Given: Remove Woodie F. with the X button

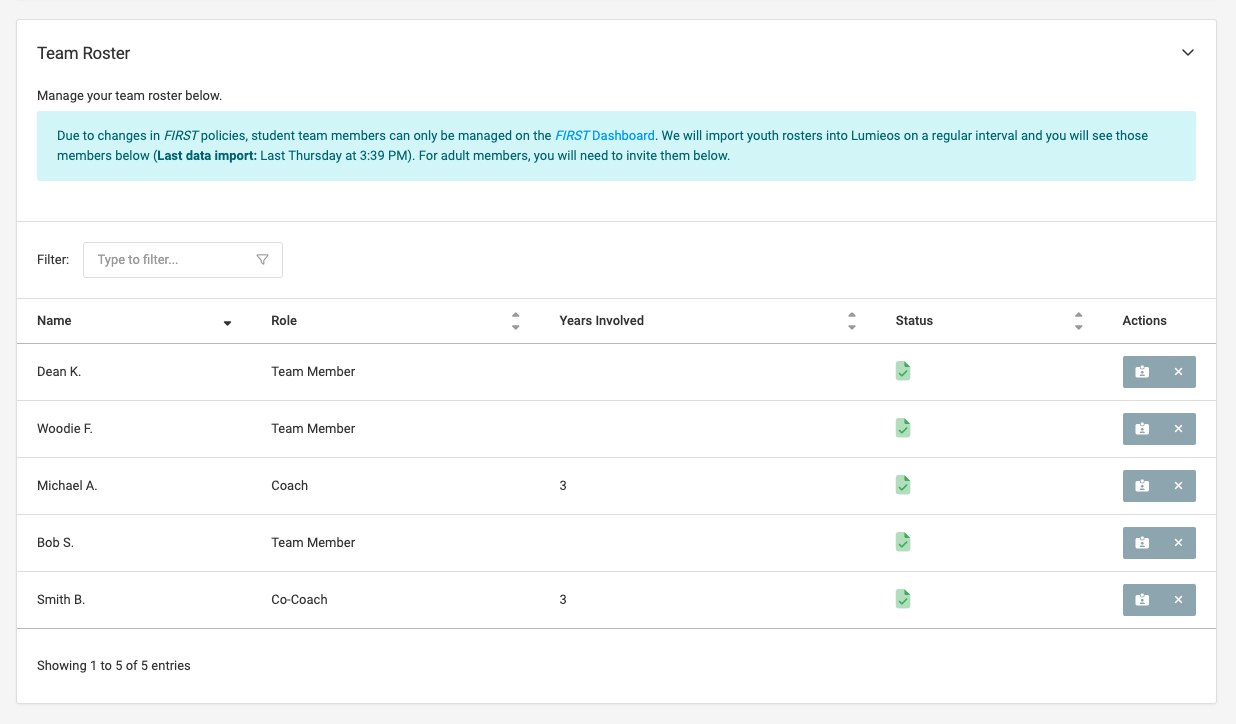Looking at the screenshot, I should [x=1178, y=429].
